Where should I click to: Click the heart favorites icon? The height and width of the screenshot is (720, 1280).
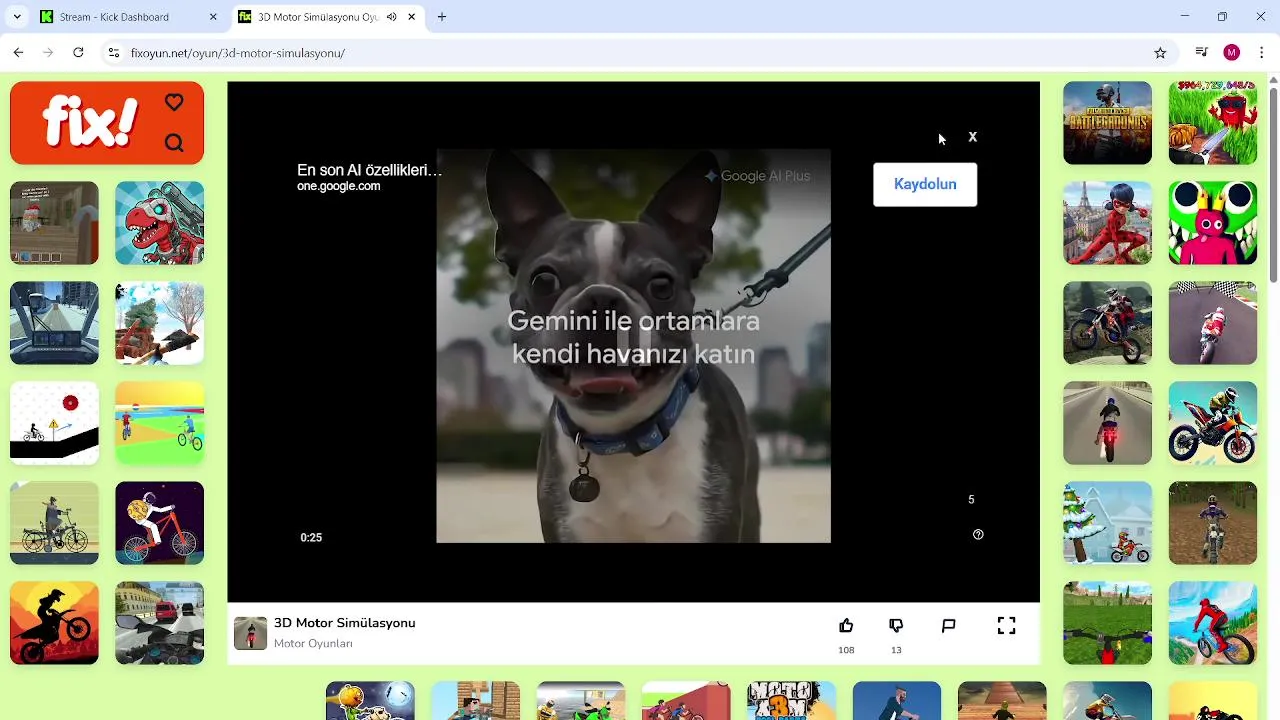click(174, 102)
